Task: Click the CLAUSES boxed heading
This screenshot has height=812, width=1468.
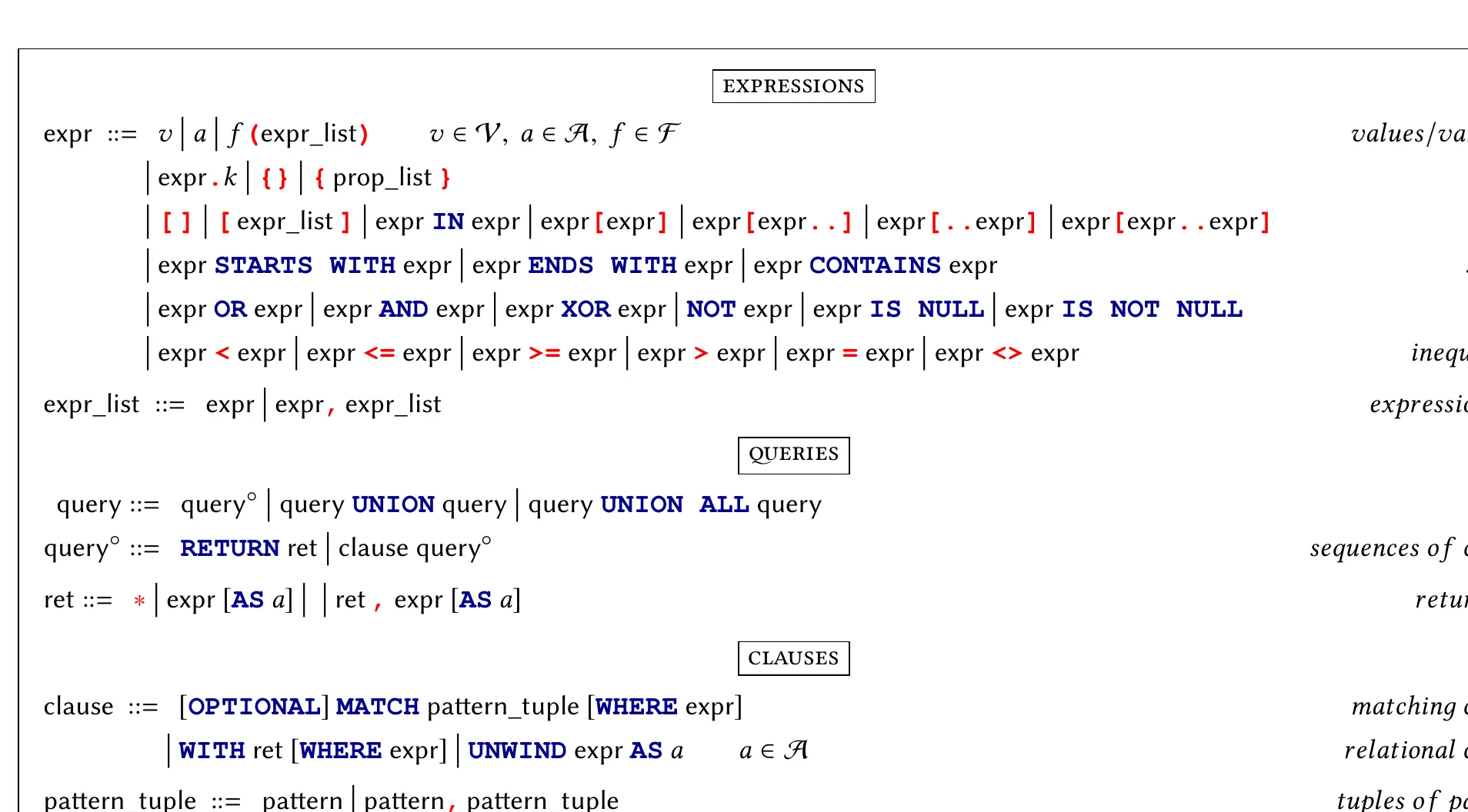Action: (793, 658)
